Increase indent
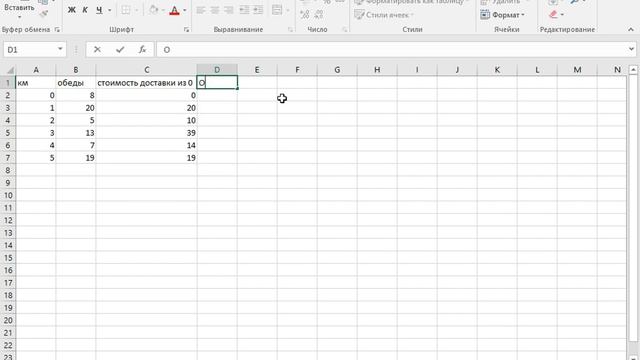Image resolution: width=640 pixels, height=360 pixels. coord(258,10)
